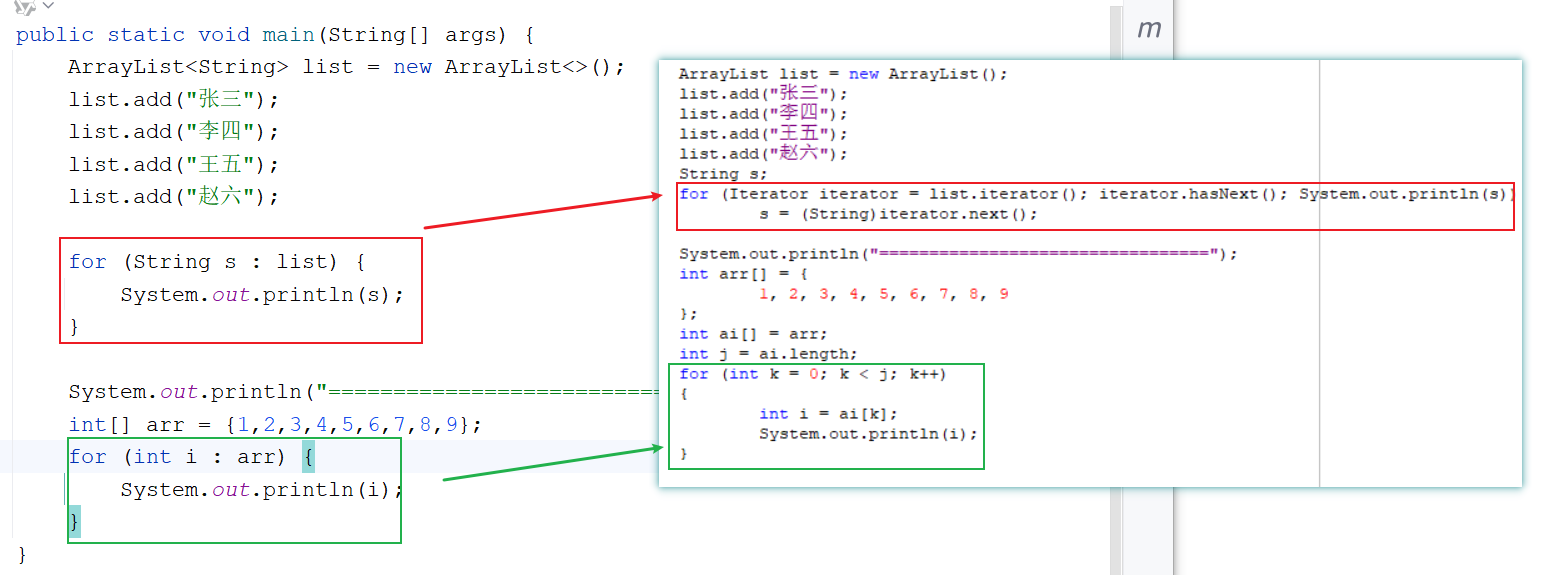The height and width of the screenshot is (575, 1553).
Task: Click the highlighted closing brace of the arr loop
Action: tap(74, 521)
